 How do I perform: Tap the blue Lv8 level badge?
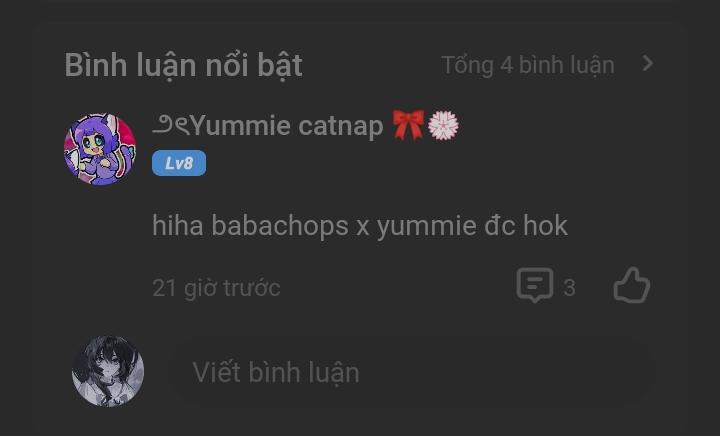point(179,163)
